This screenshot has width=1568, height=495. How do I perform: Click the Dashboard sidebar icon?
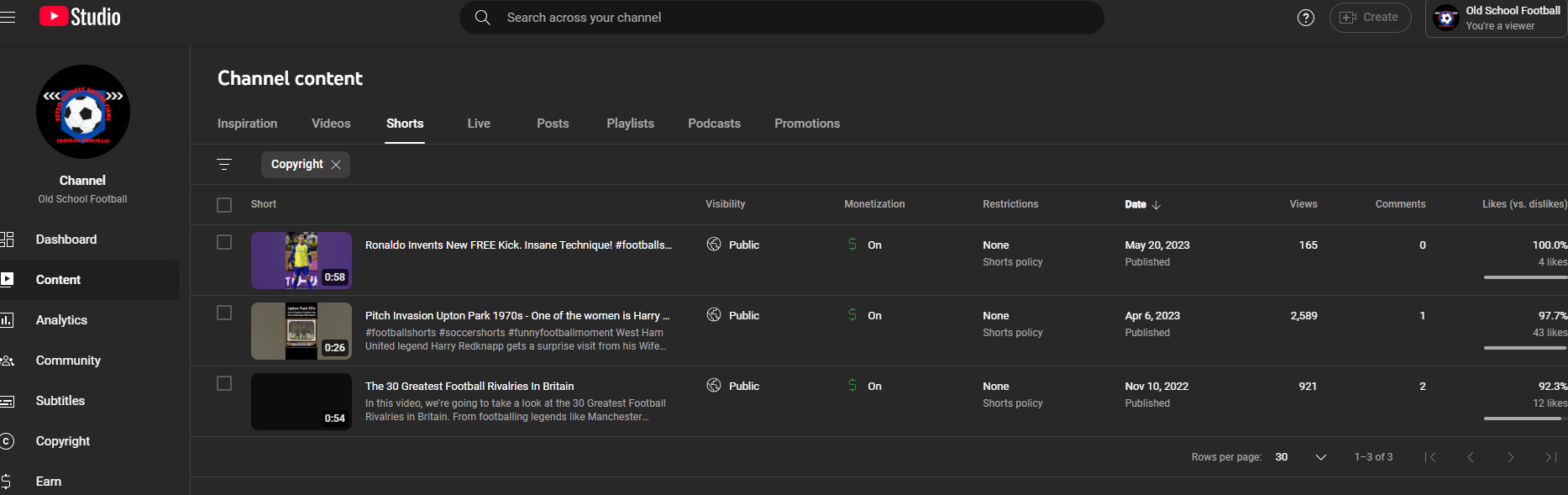tap(7, 240)
